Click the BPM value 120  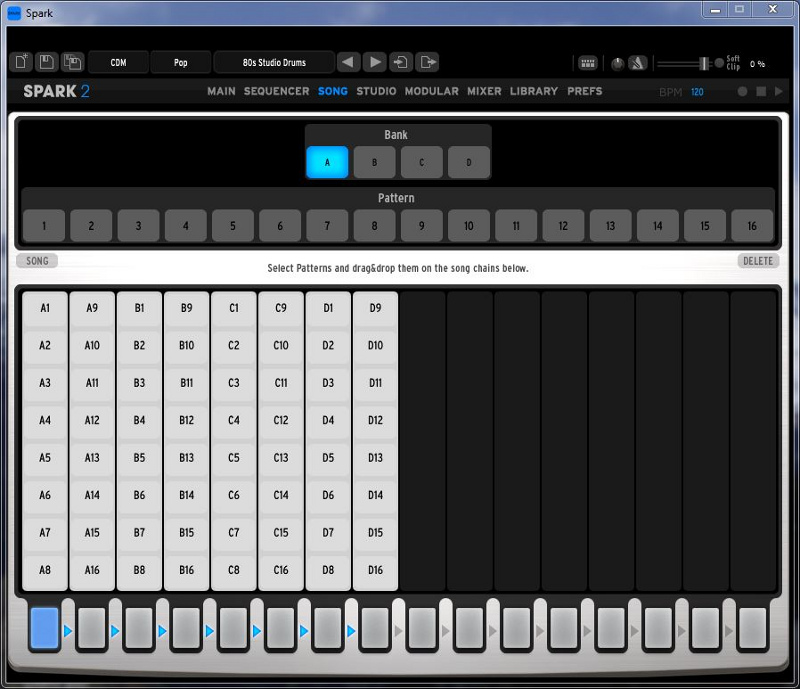tap(697, 92)
